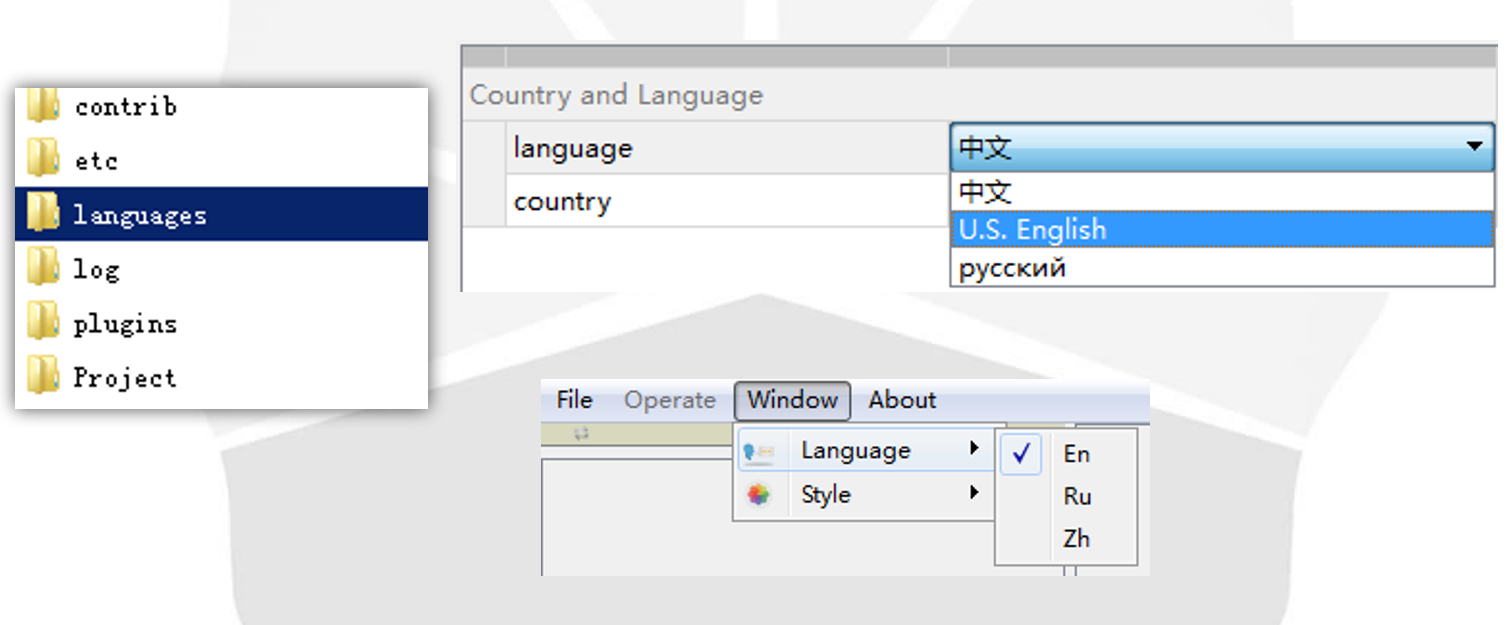The width and height of the screenshot is (1511, 625).
Task: Click the Project folder icon
Action: point(43,377)
